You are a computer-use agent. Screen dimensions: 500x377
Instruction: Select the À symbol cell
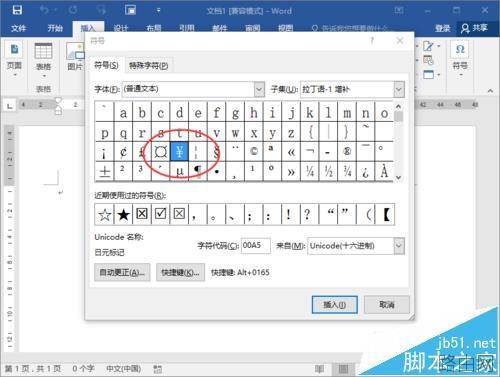click(384, 172)
